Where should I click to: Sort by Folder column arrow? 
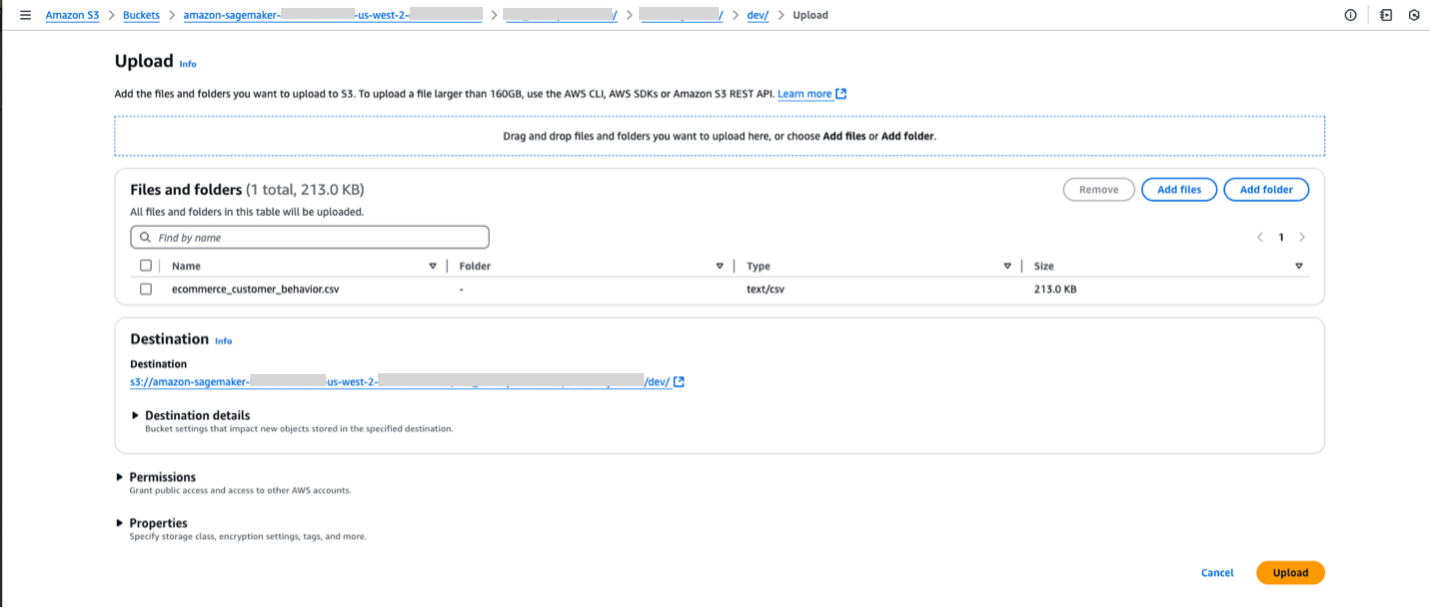720,266
